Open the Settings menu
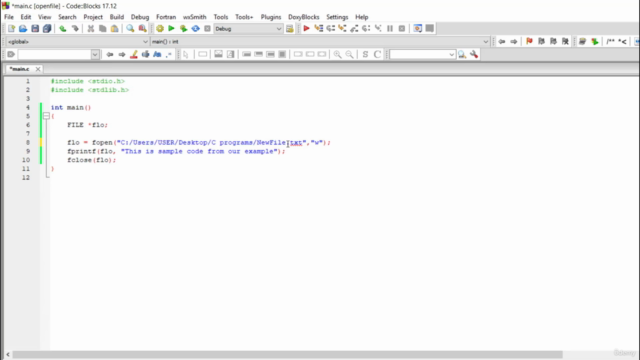 [x=337, y=17]
